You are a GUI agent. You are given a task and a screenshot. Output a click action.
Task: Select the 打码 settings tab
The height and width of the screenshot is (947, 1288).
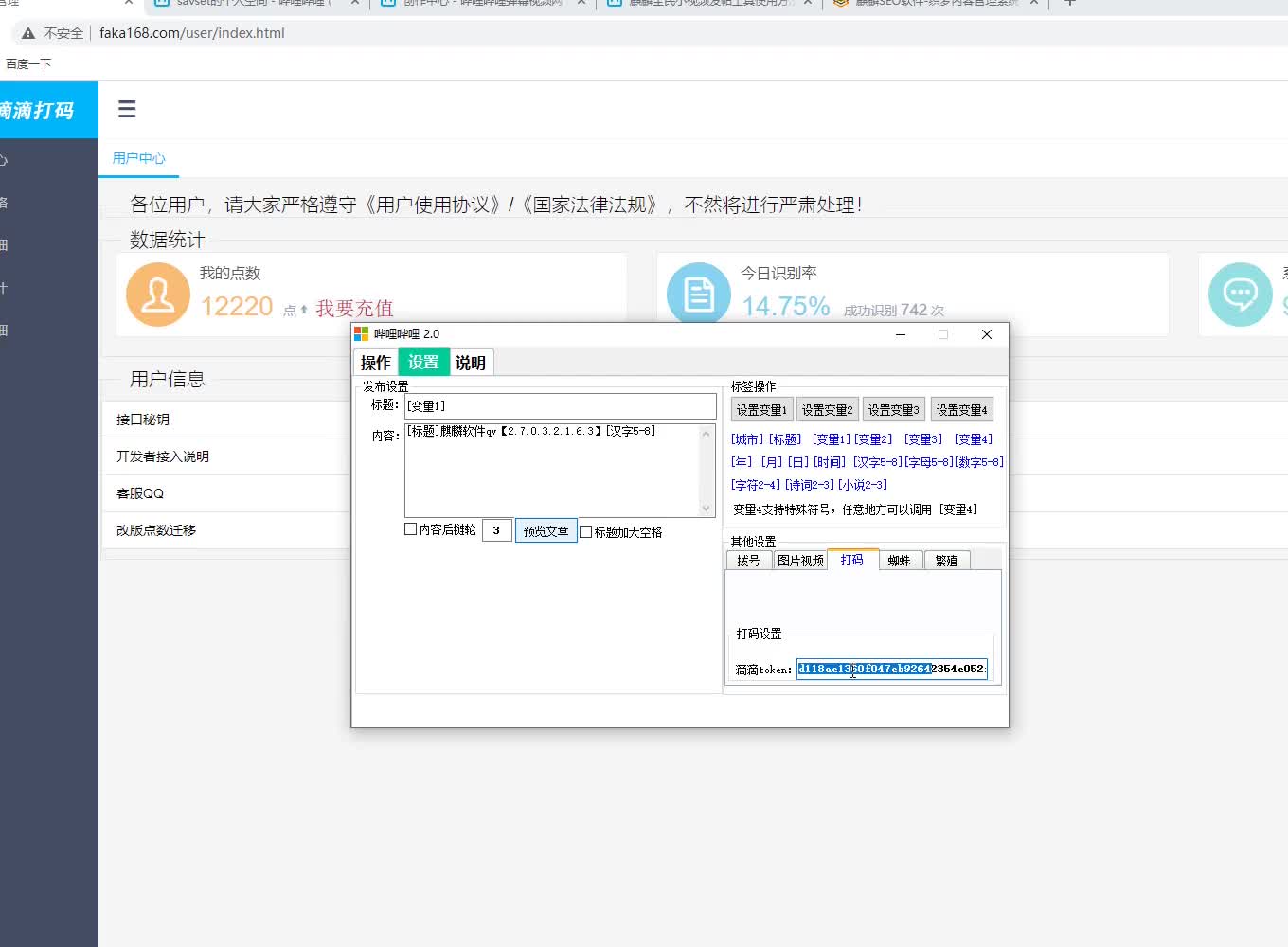click(x=852, y=560)
